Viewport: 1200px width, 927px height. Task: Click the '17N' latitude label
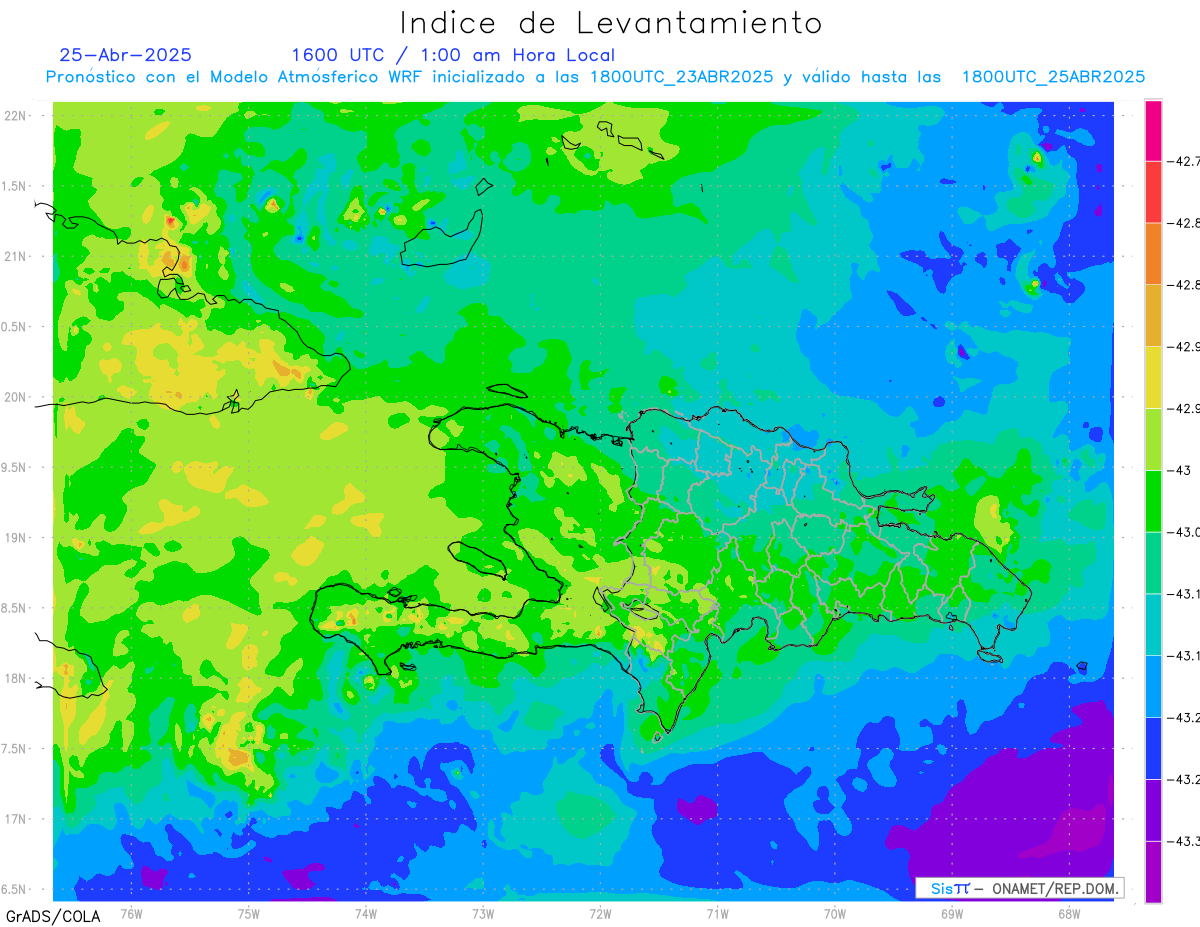coord(15,819)
